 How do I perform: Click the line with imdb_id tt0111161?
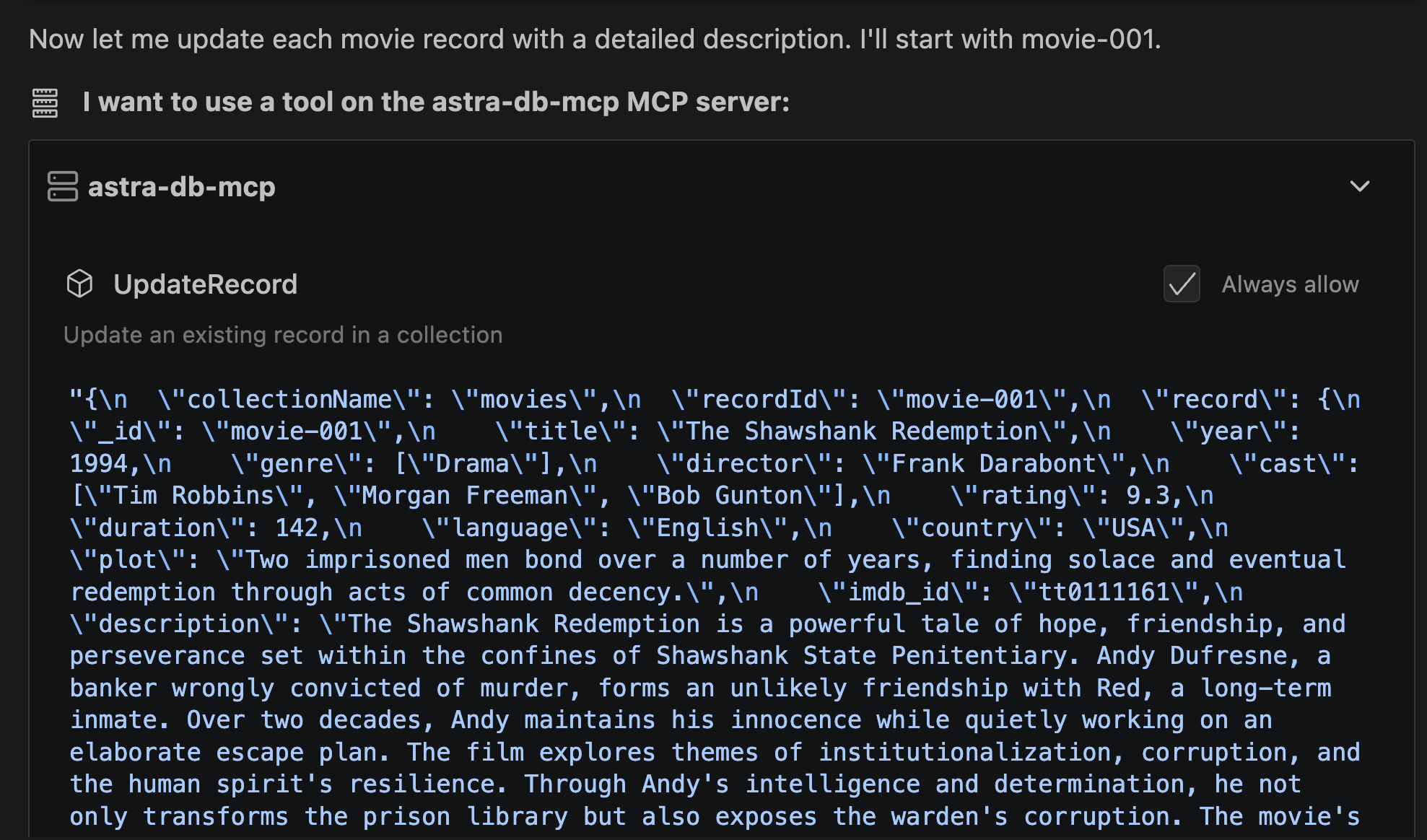coord(657,592)
